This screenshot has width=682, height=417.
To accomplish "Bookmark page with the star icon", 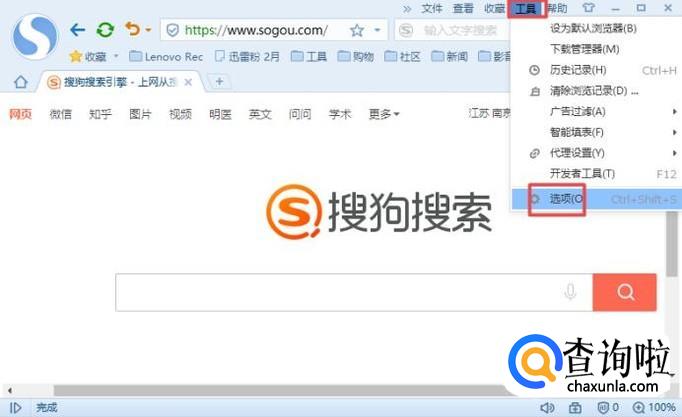I will 357,30.
